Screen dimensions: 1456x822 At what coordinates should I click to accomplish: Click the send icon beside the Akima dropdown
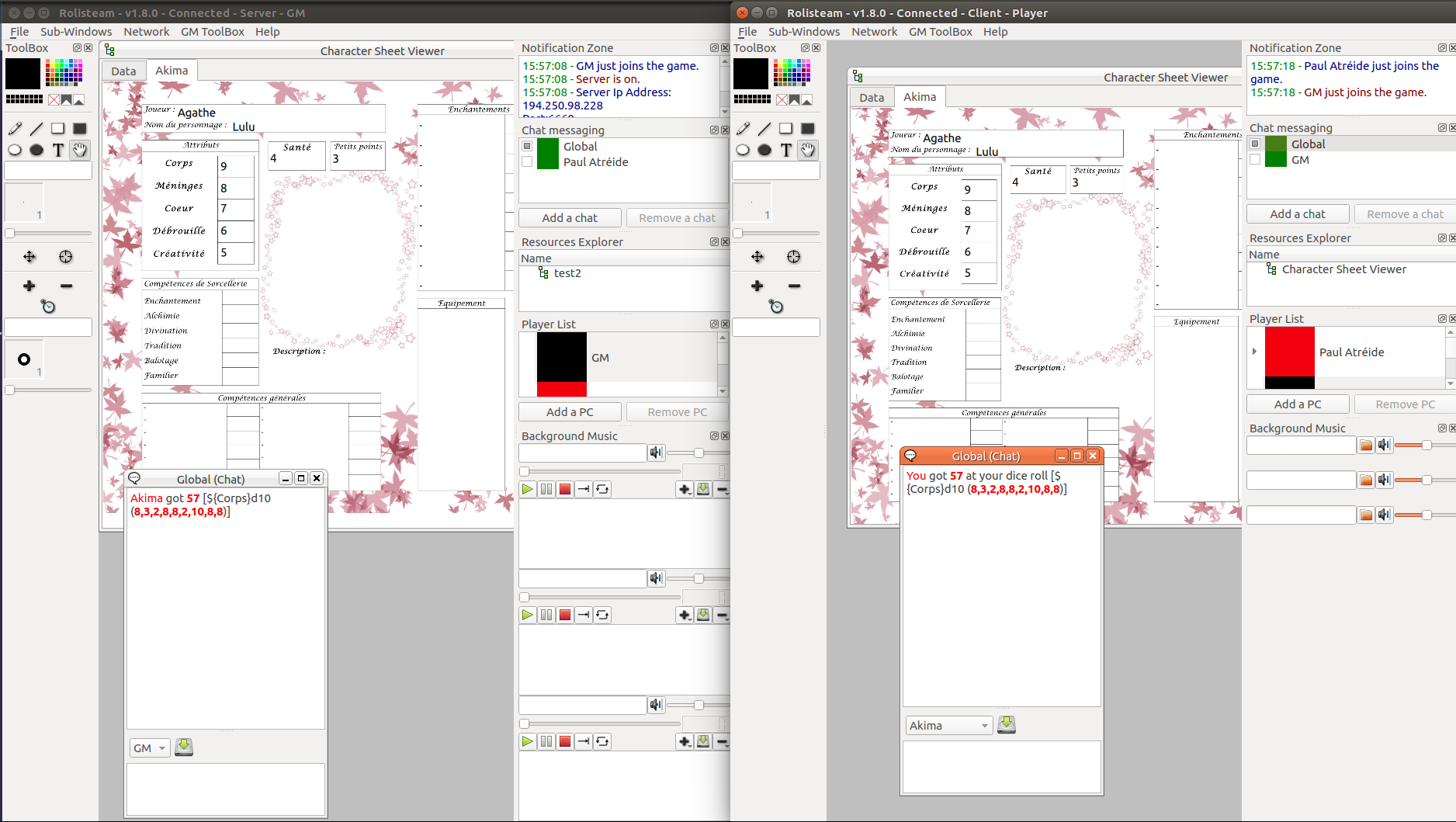[1007, 725]
